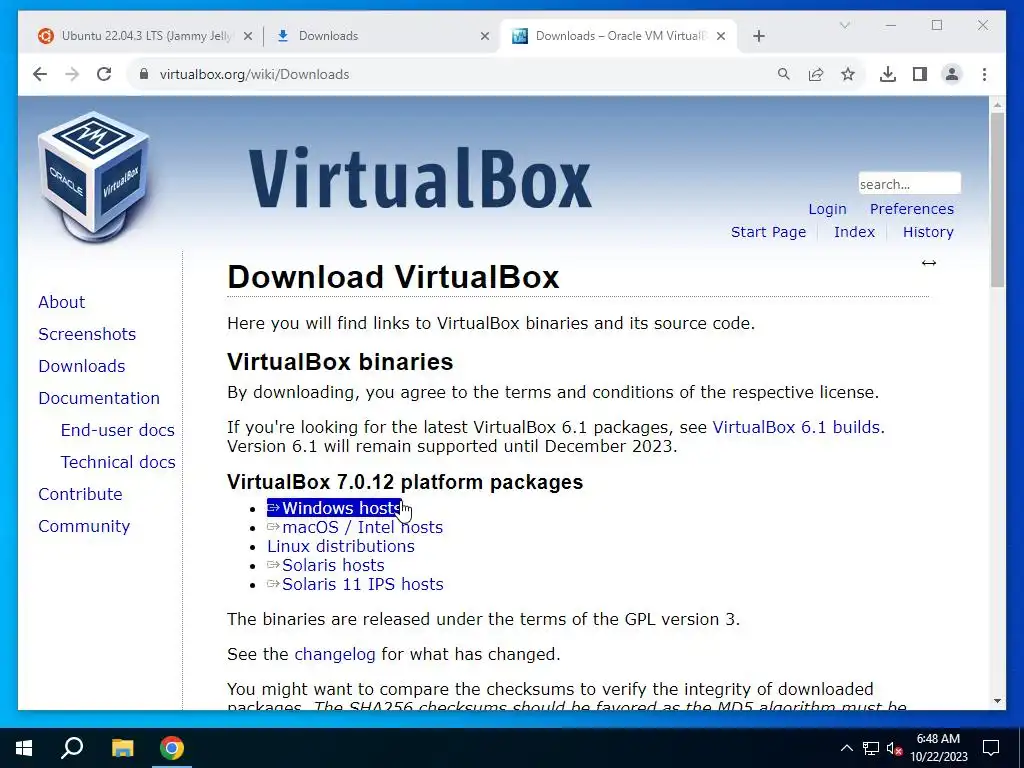Image resolution: width=1024 pixels, height=768 pixels.
Task: Open Technical docs link
Action: point(118,462)
